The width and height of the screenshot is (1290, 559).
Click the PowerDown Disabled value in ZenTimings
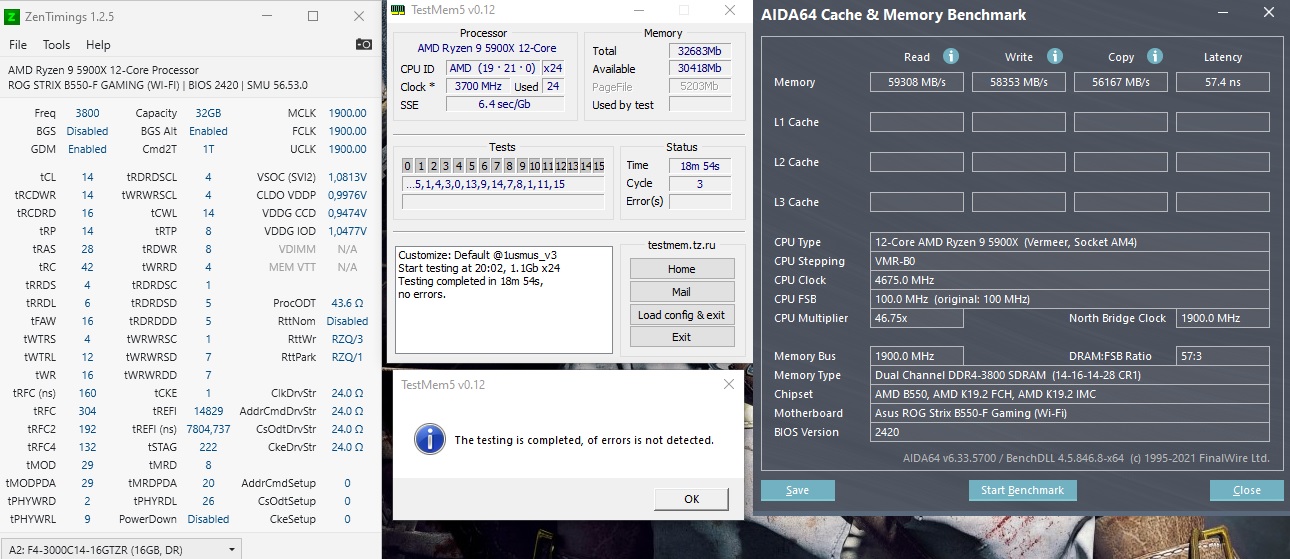pyautogui.click(x=208, y=519)
